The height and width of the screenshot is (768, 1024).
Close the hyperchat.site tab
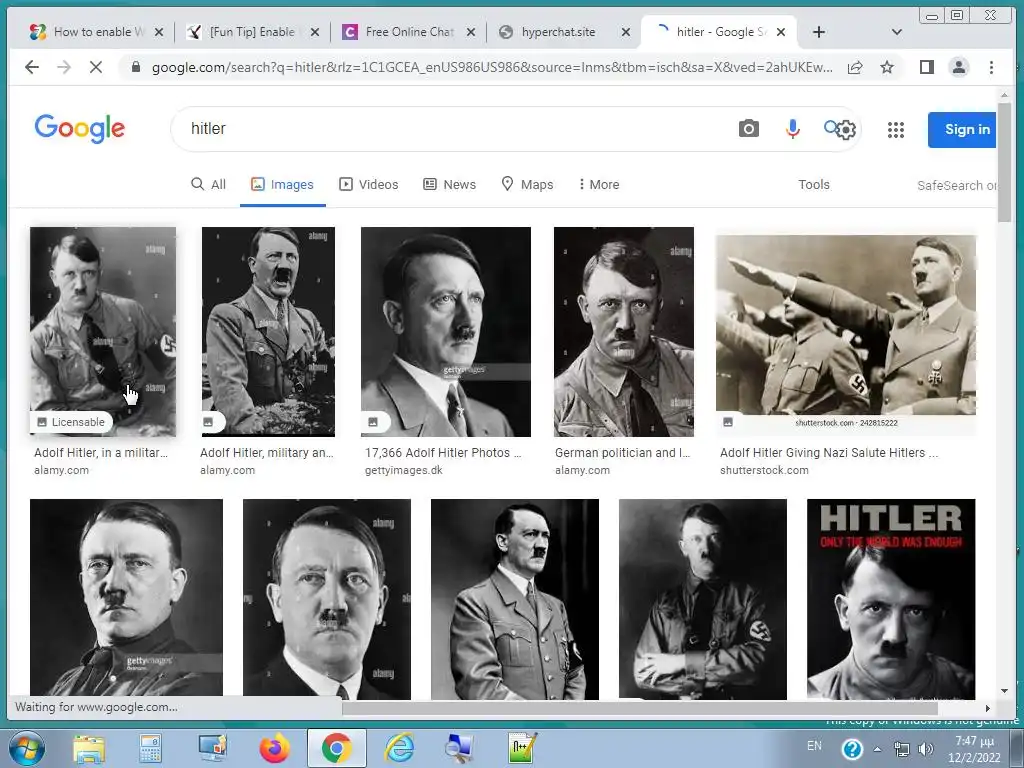coord(626,32)
